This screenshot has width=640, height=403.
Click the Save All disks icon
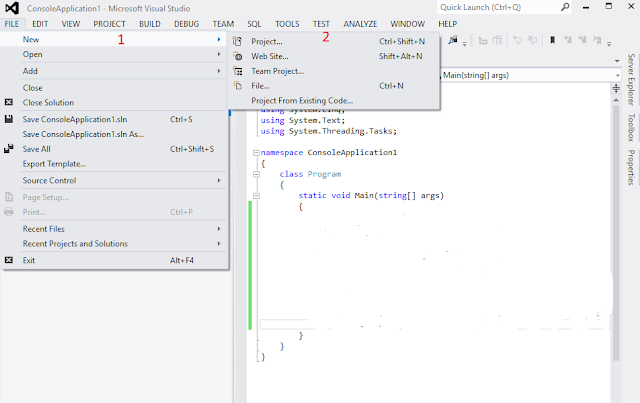(x=9, y=149)
